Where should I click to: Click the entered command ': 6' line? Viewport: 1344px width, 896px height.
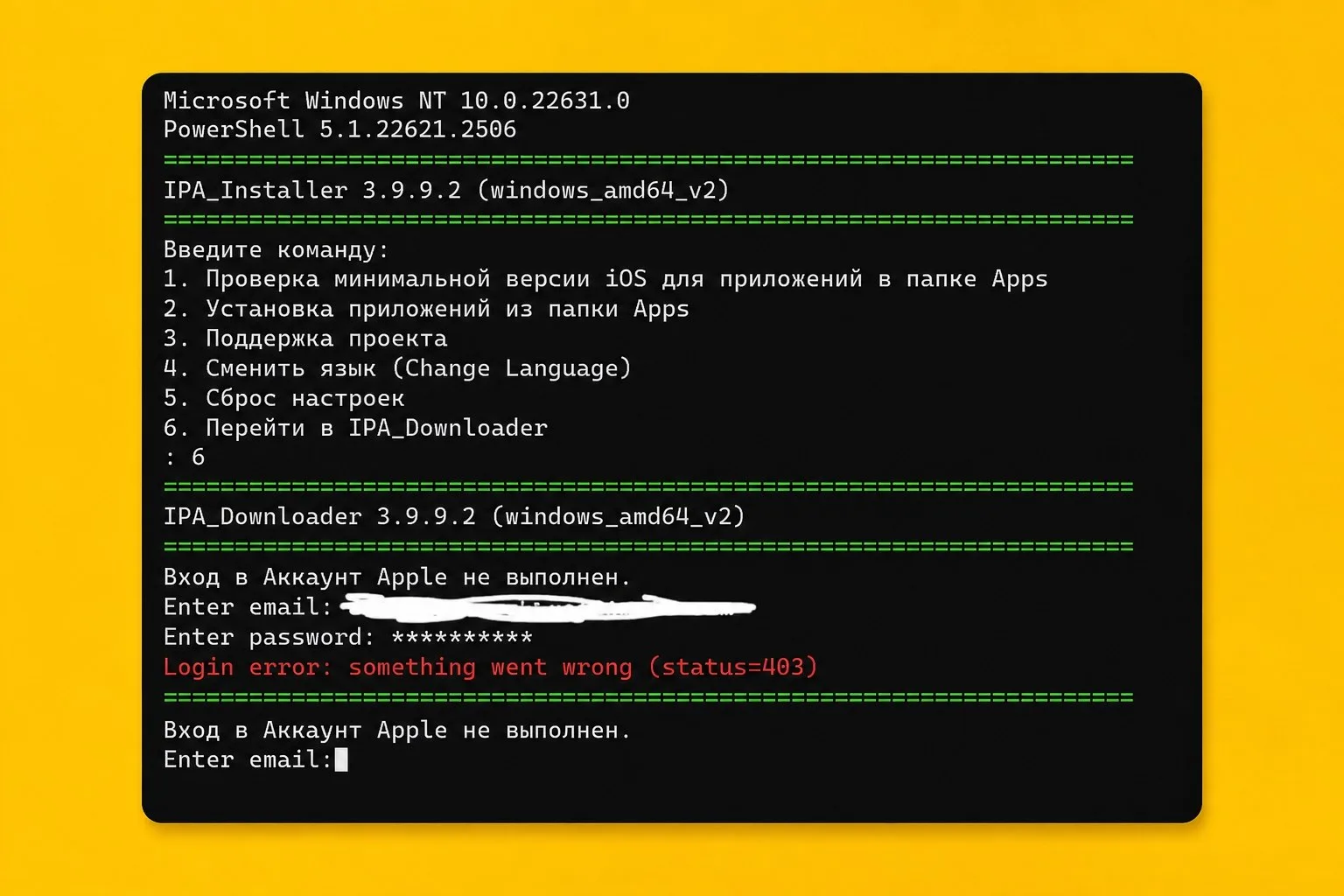pos(185,458)
